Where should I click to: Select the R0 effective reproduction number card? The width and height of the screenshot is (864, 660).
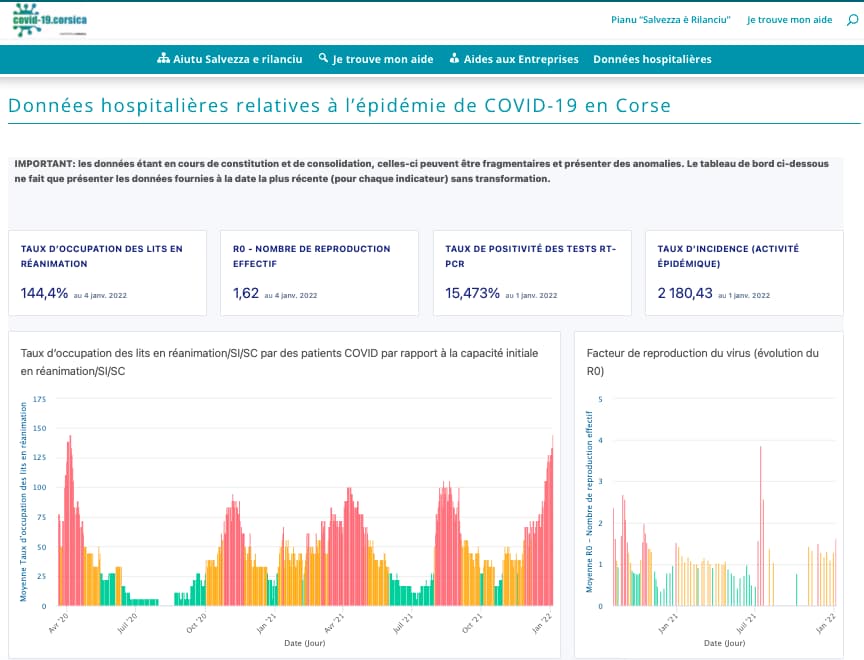point(320,273)
